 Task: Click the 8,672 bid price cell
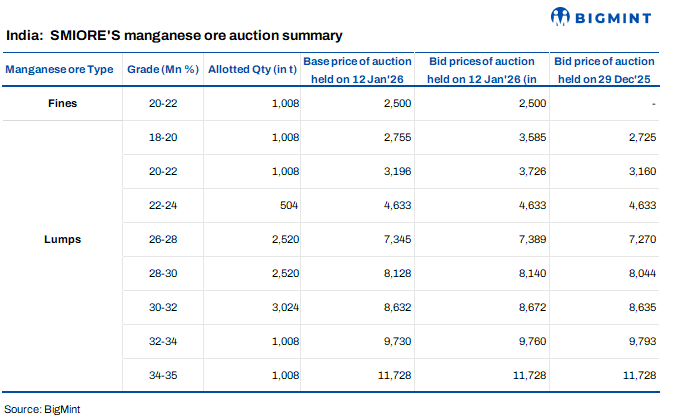525,307
